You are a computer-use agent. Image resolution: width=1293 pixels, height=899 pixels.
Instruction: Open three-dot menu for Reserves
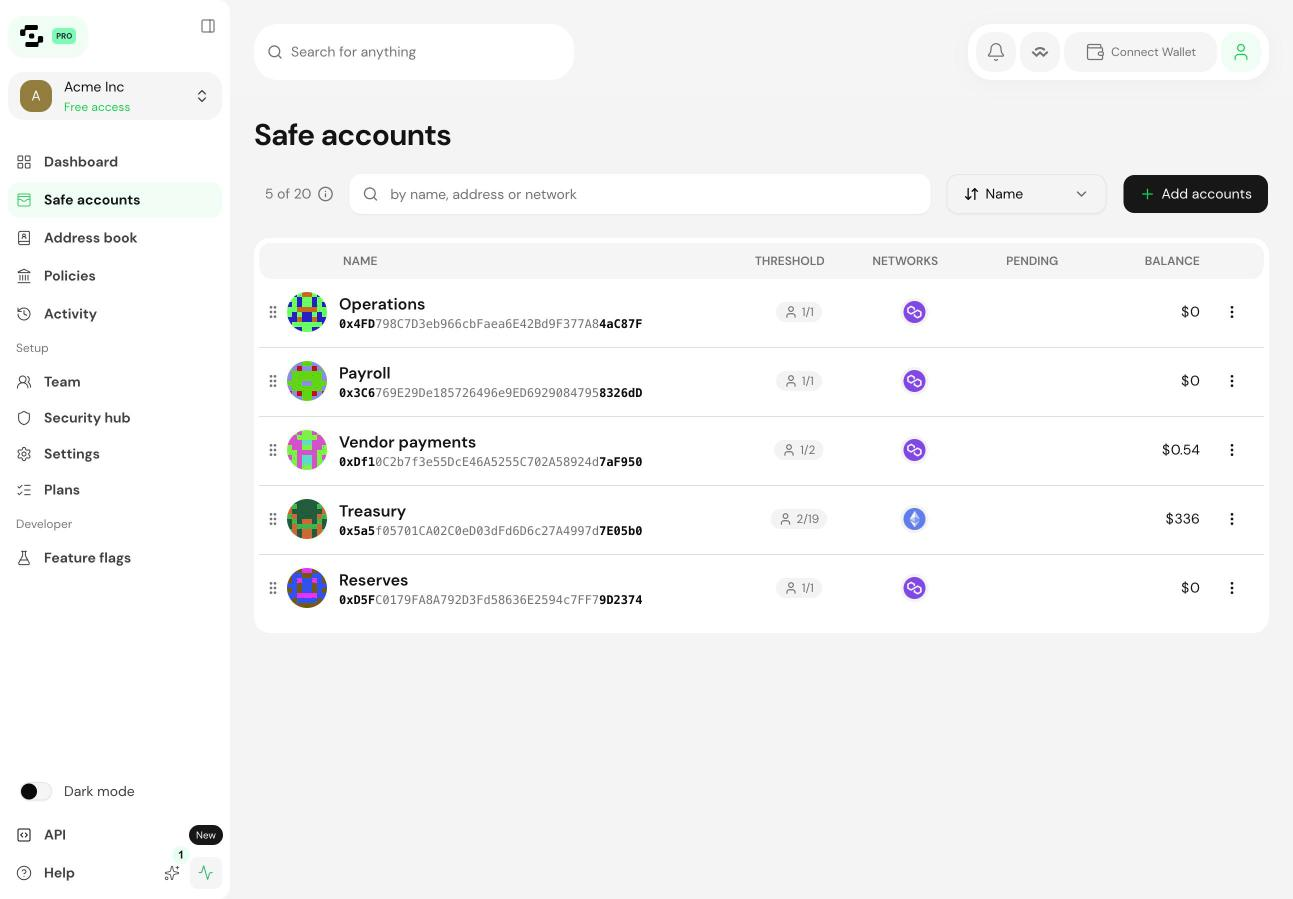(x=1232, y=588)
